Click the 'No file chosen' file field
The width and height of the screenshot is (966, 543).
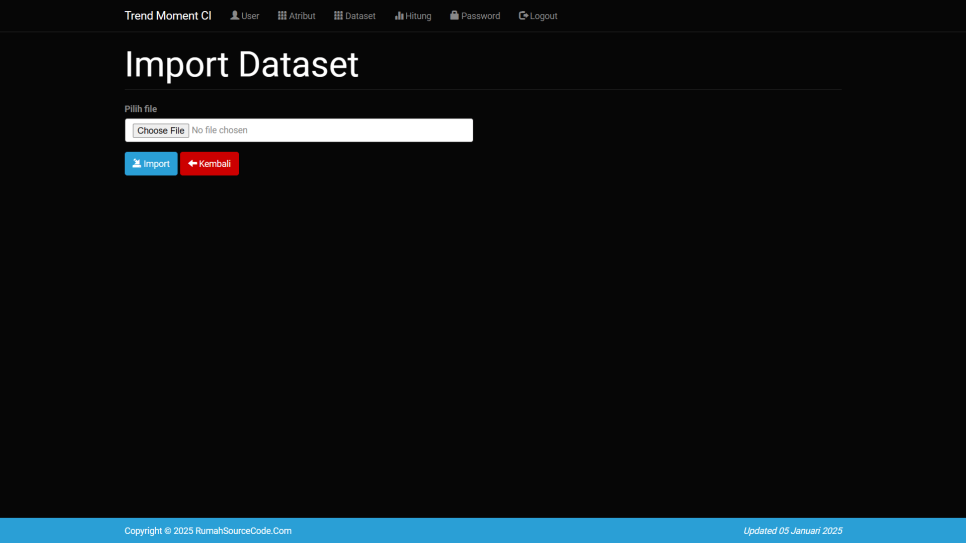[299, 130]
